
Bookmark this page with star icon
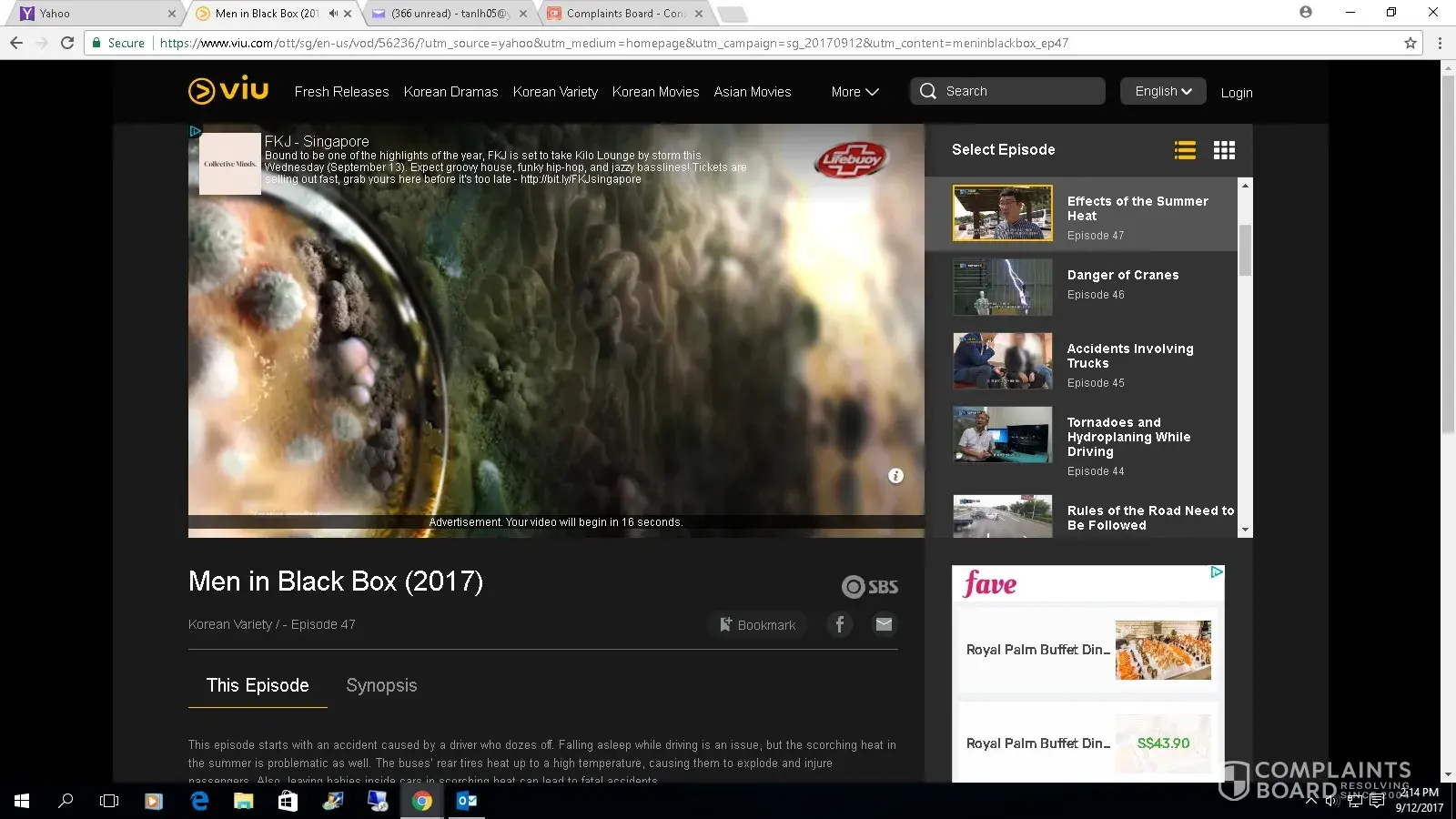1410,43
